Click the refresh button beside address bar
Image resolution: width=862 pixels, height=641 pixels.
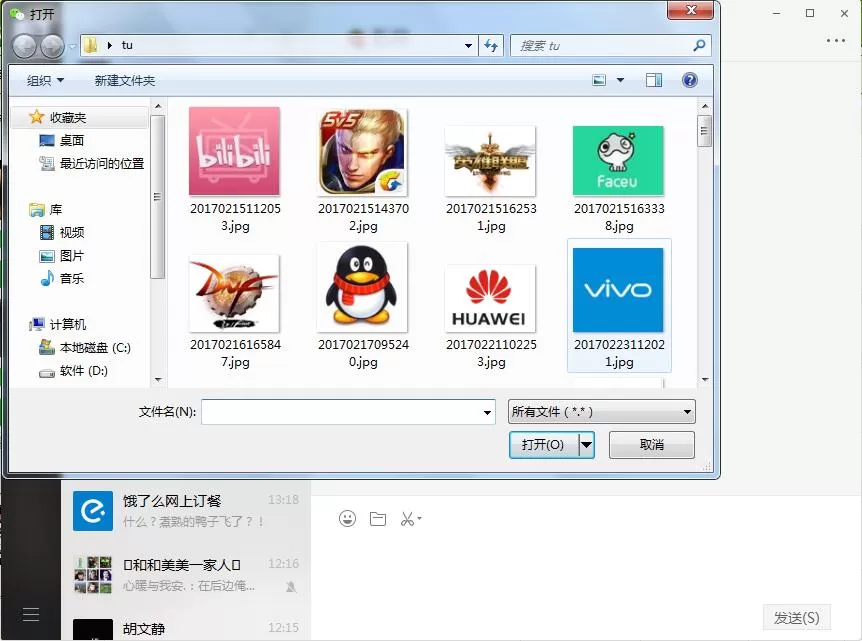[x=491, y=46]
